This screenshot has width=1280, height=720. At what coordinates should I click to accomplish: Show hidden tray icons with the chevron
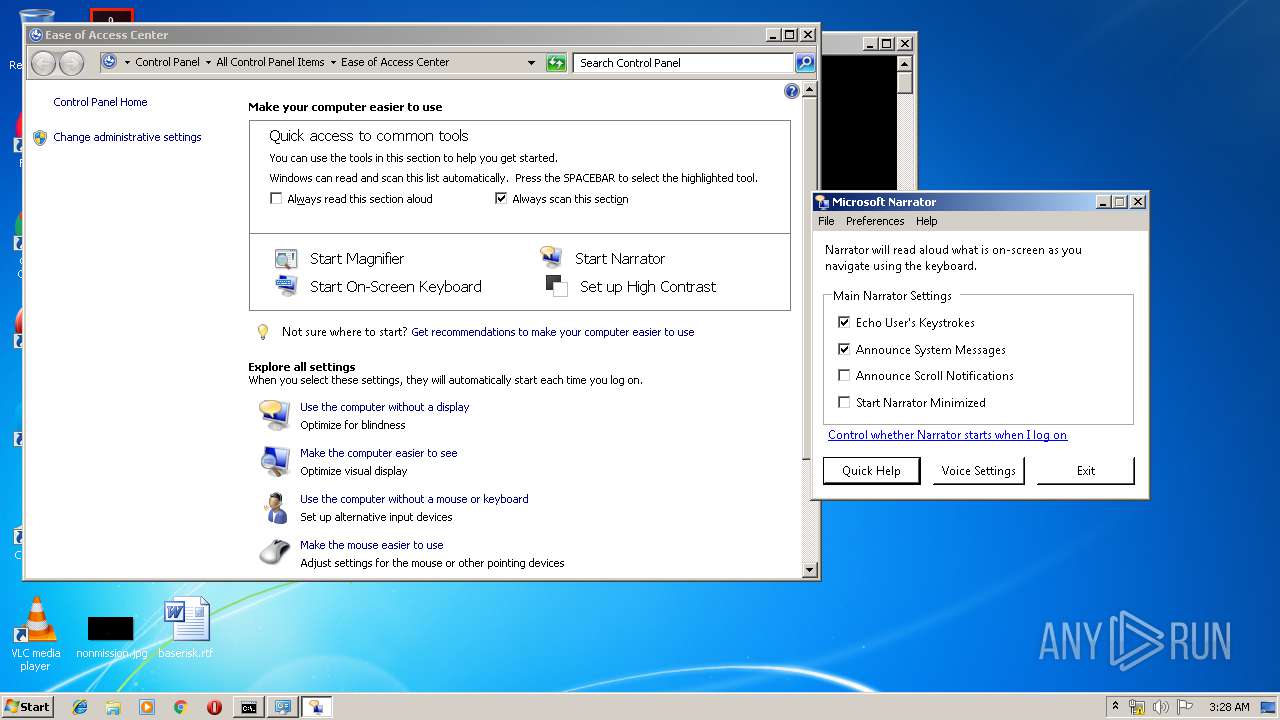(x=1115, y=707)
